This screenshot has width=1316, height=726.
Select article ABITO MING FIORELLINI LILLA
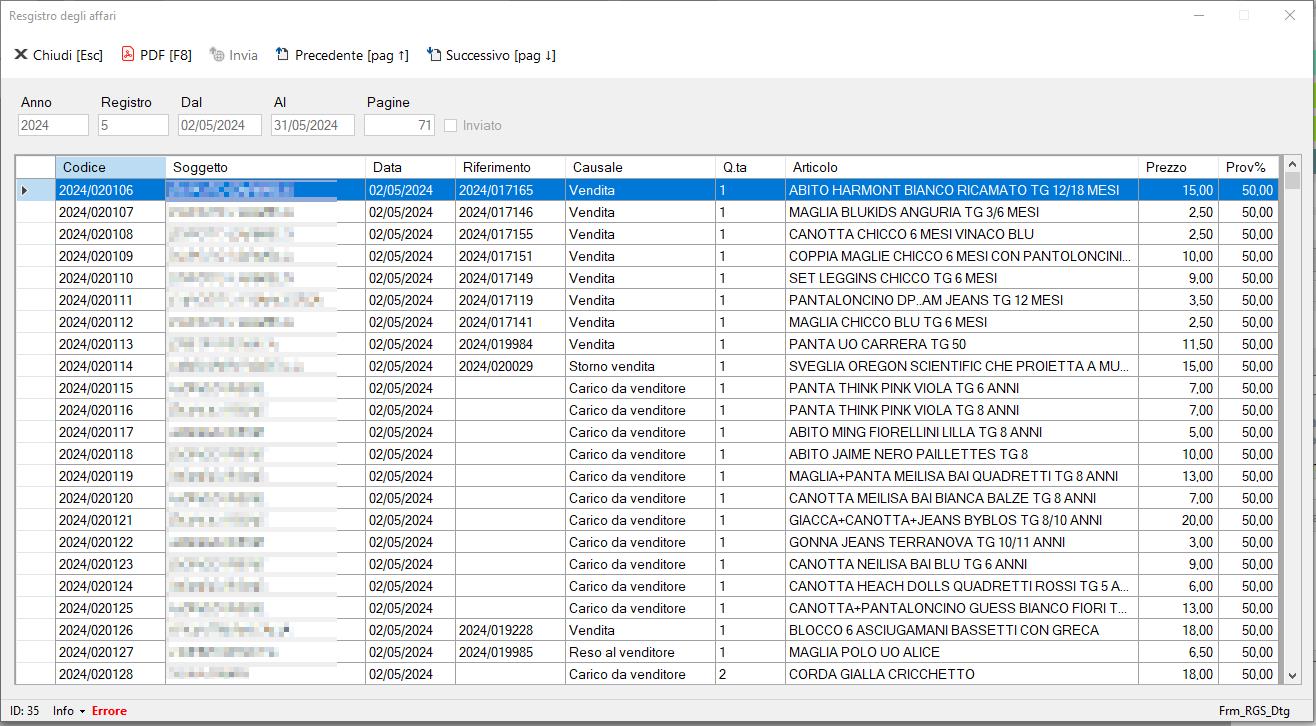[x=962, y=432]
